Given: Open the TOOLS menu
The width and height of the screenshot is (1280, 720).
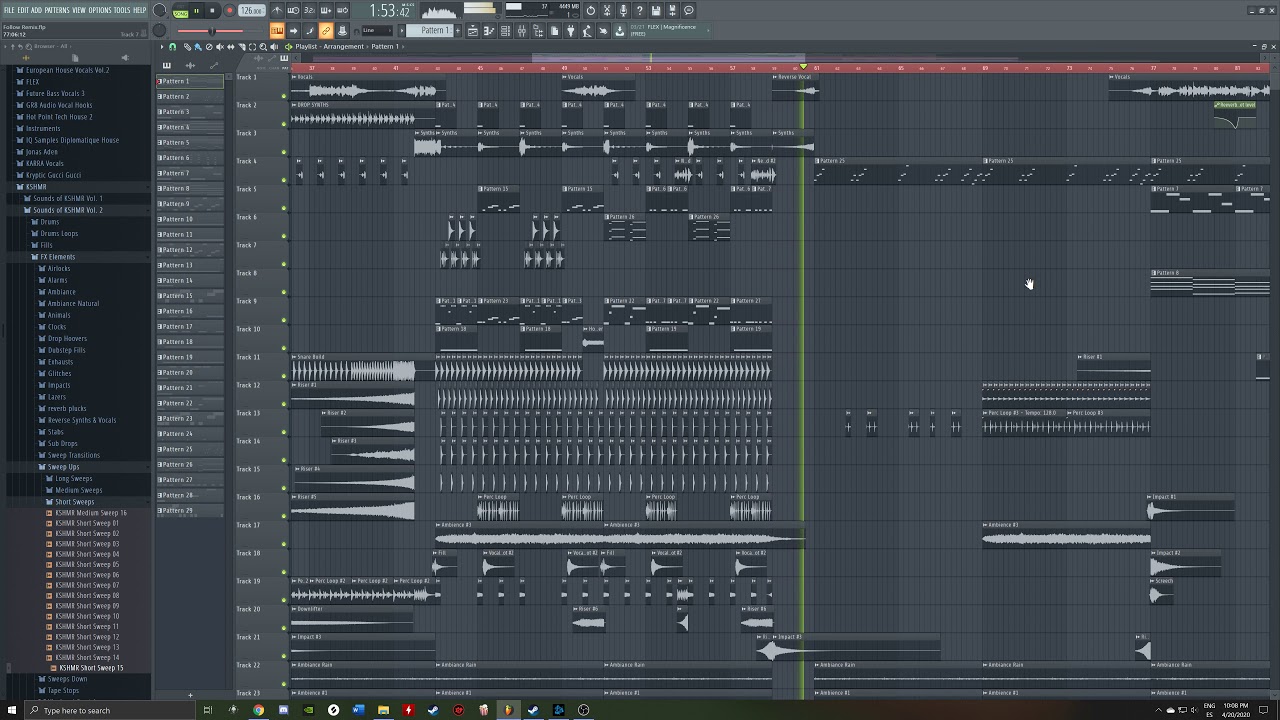Looking at the screenshot, I should (x=122, y=10).
